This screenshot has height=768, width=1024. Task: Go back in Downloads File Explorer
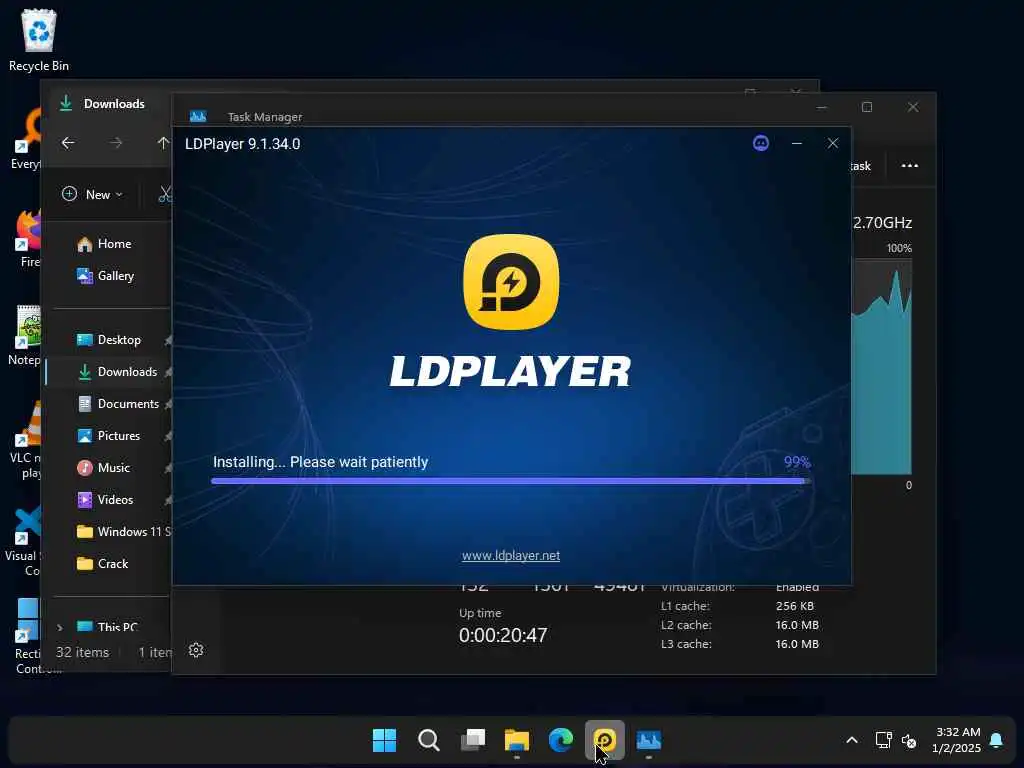tap(68, 143)
